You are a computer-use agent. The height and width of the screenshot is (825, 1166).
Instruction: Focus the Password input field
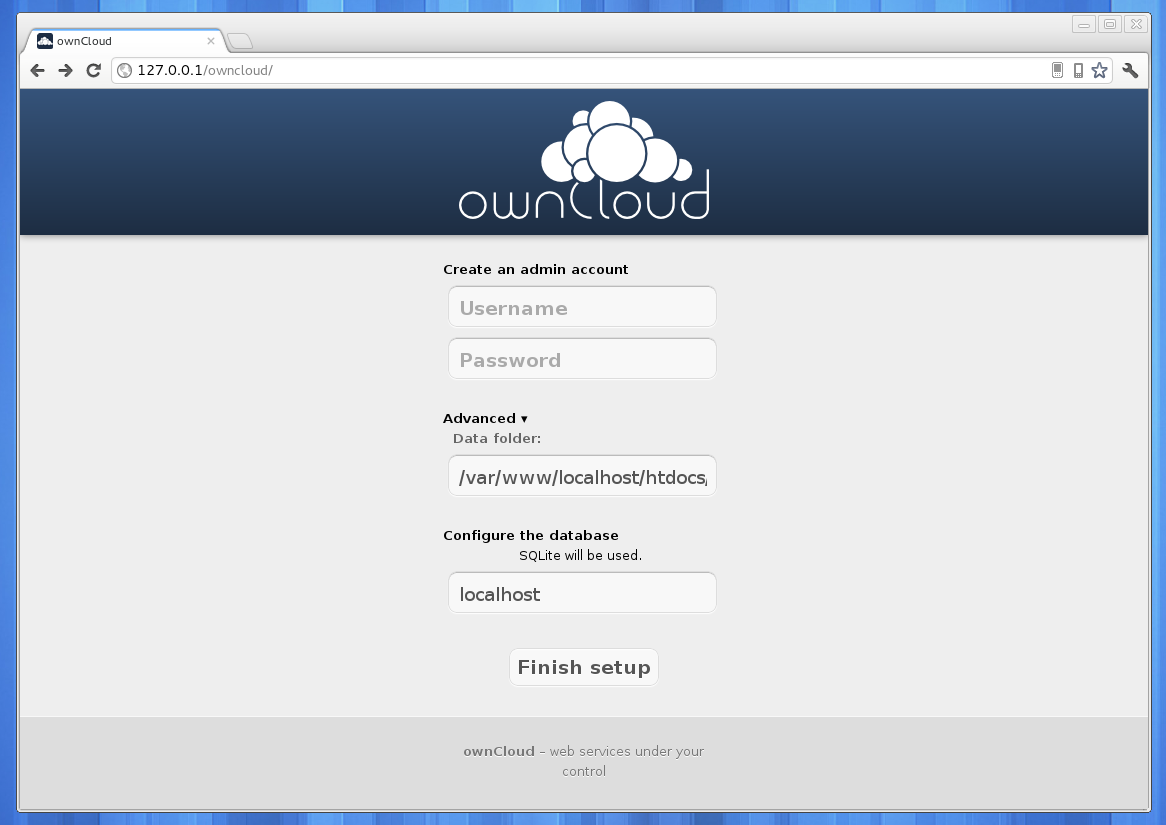tap(582, 359)
